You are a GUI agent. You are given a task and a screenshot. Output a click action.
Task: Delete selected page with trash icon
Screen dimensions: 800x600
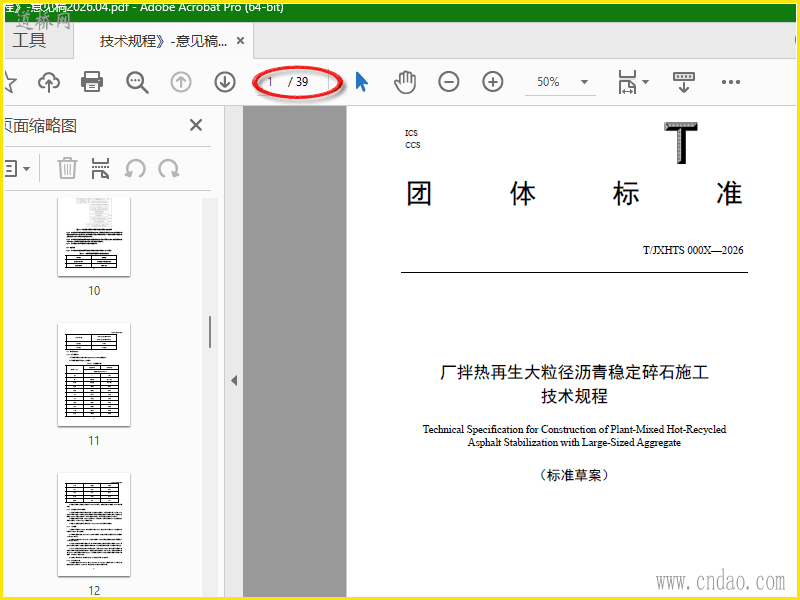[67, 168]
